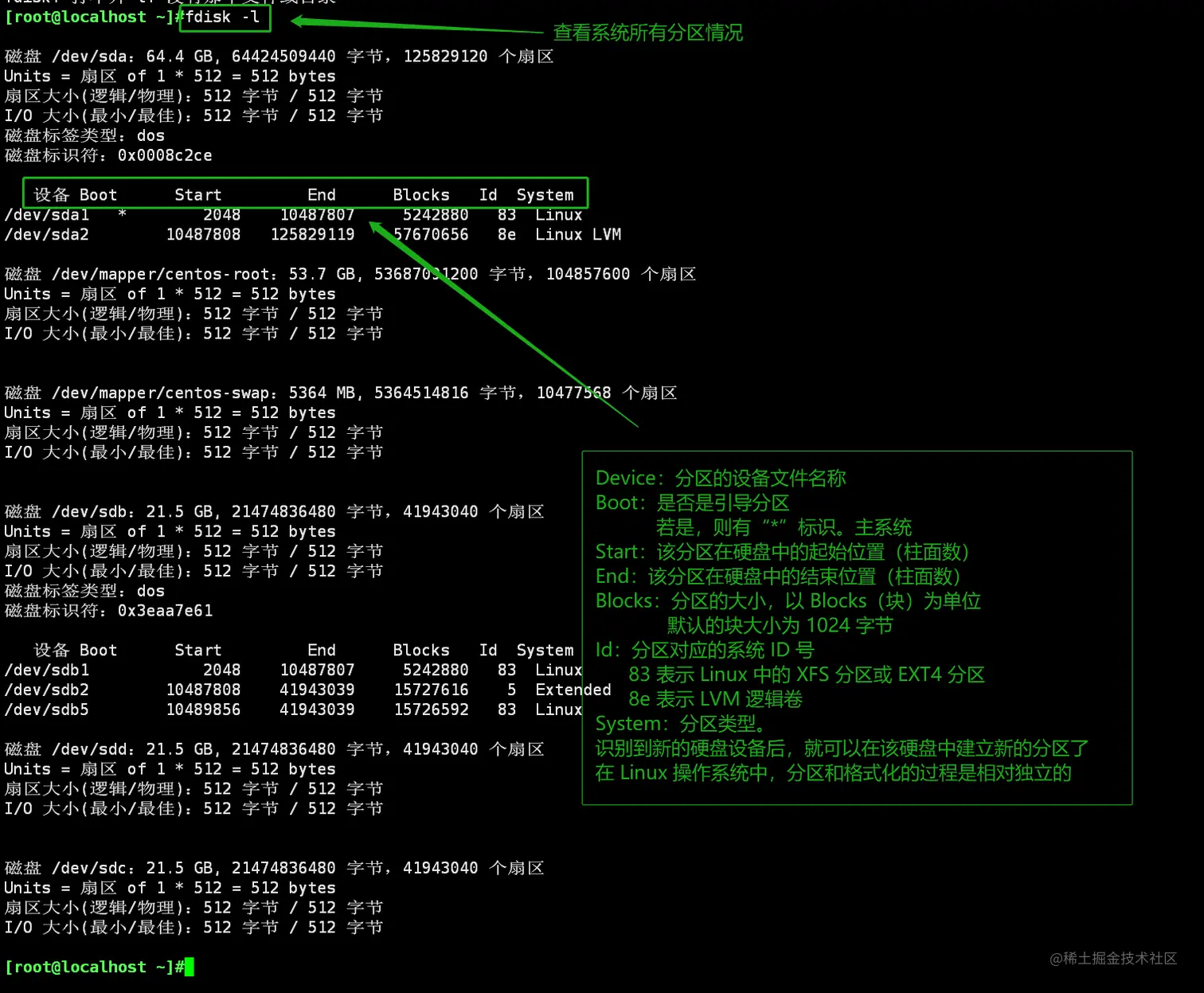Click the '/dev/sda: 64.4 GB' disk line
The width and height of the screenshot is (1204, 993).
[279, 57]
